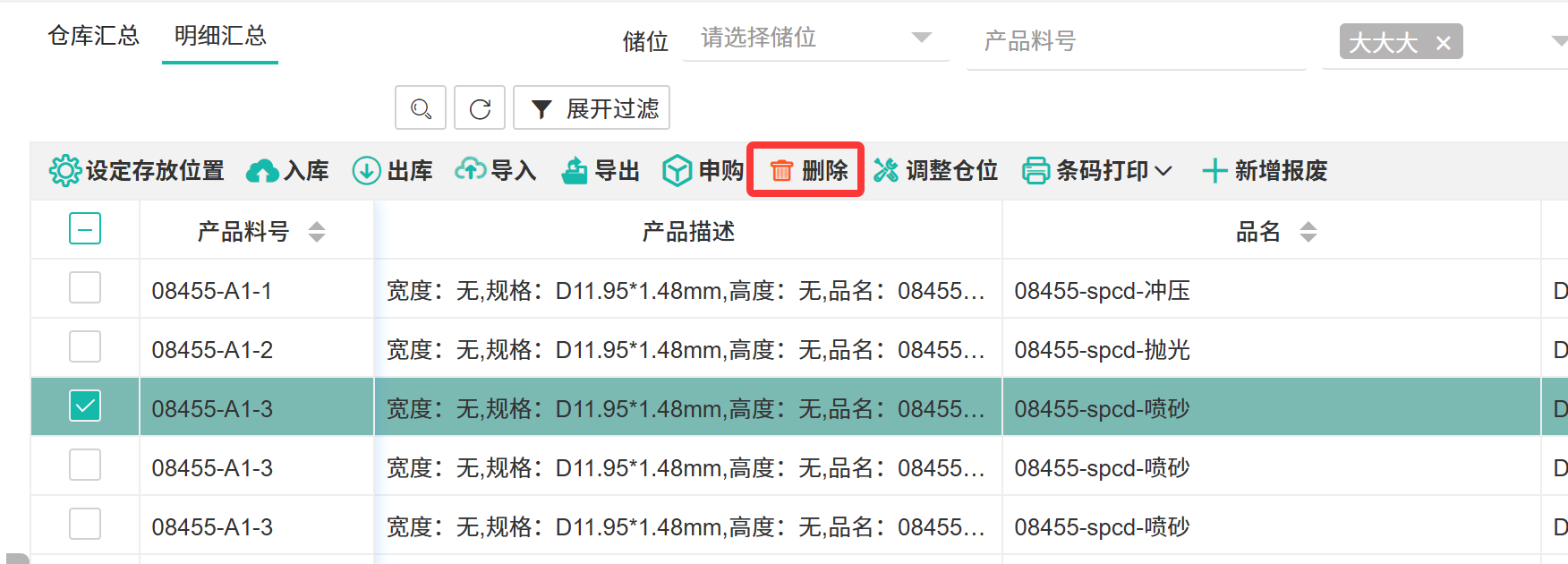Image resolution: width=1568 pixels, height=564 pixels.
Task: Sort by 产品料号 column arrows
Action: point(317,232)
